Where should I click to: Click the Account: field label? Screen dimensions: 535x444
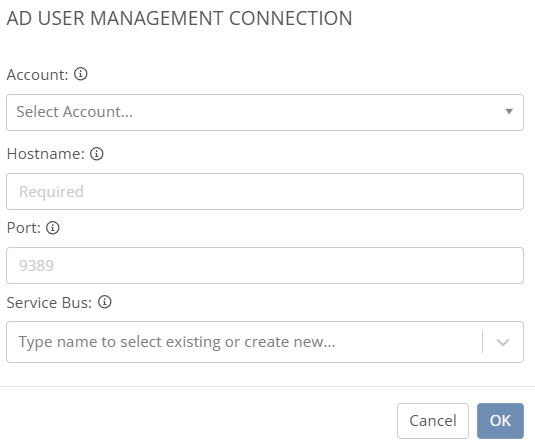[38, 75]
